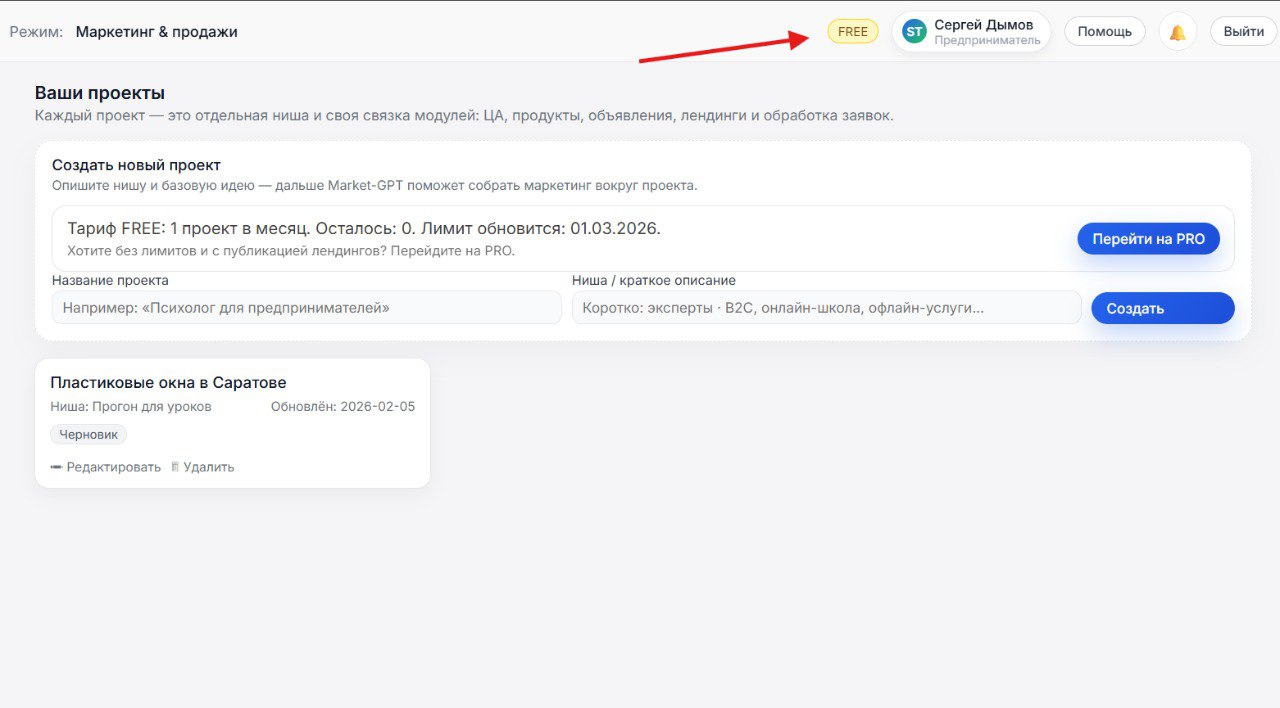Click the ST avatar icon
Image resolution: width=1280 pixels, height=708 pixels.
(x=913, y=31)
